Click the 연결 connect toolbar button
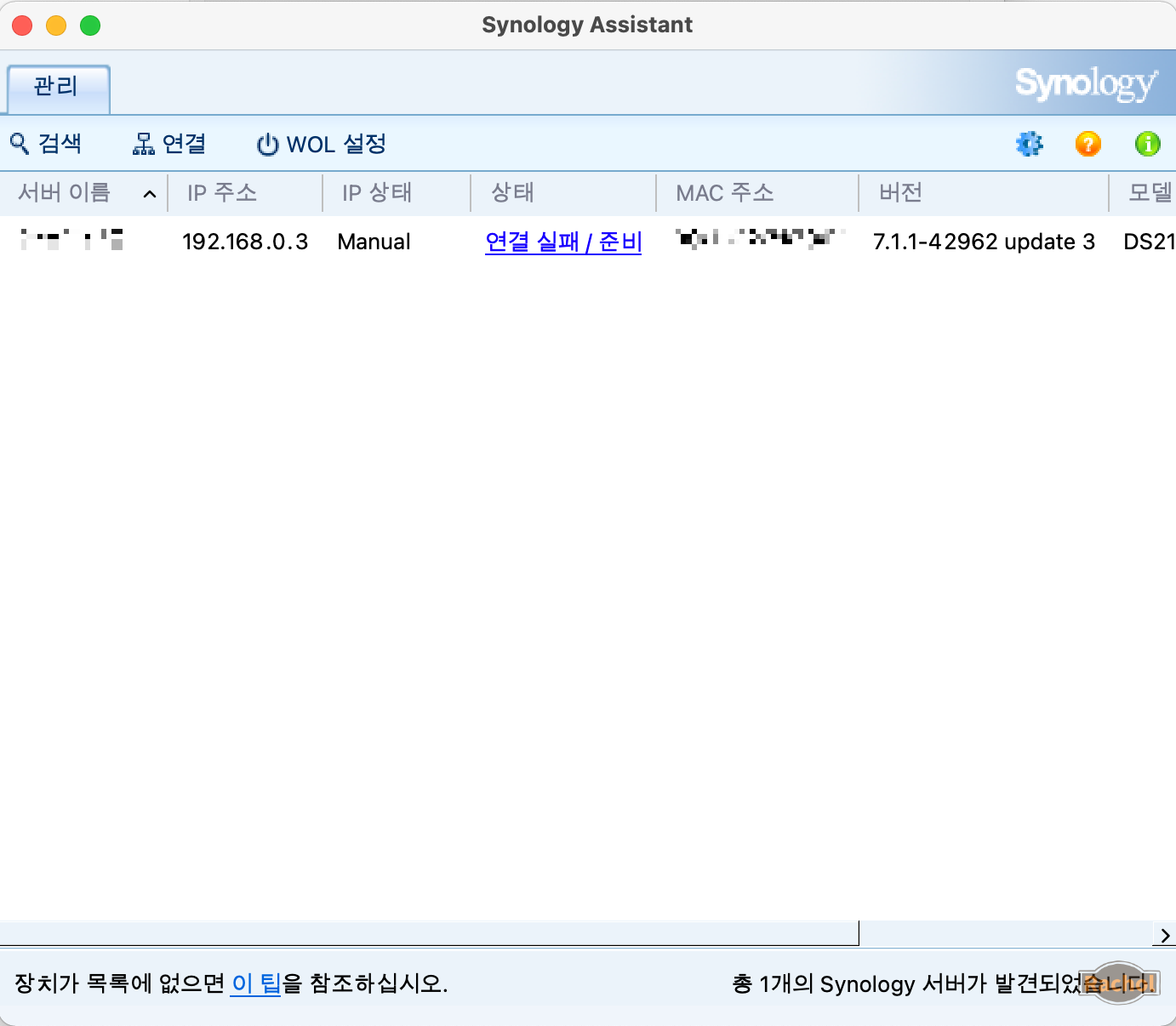 click(x=169, y=144)
